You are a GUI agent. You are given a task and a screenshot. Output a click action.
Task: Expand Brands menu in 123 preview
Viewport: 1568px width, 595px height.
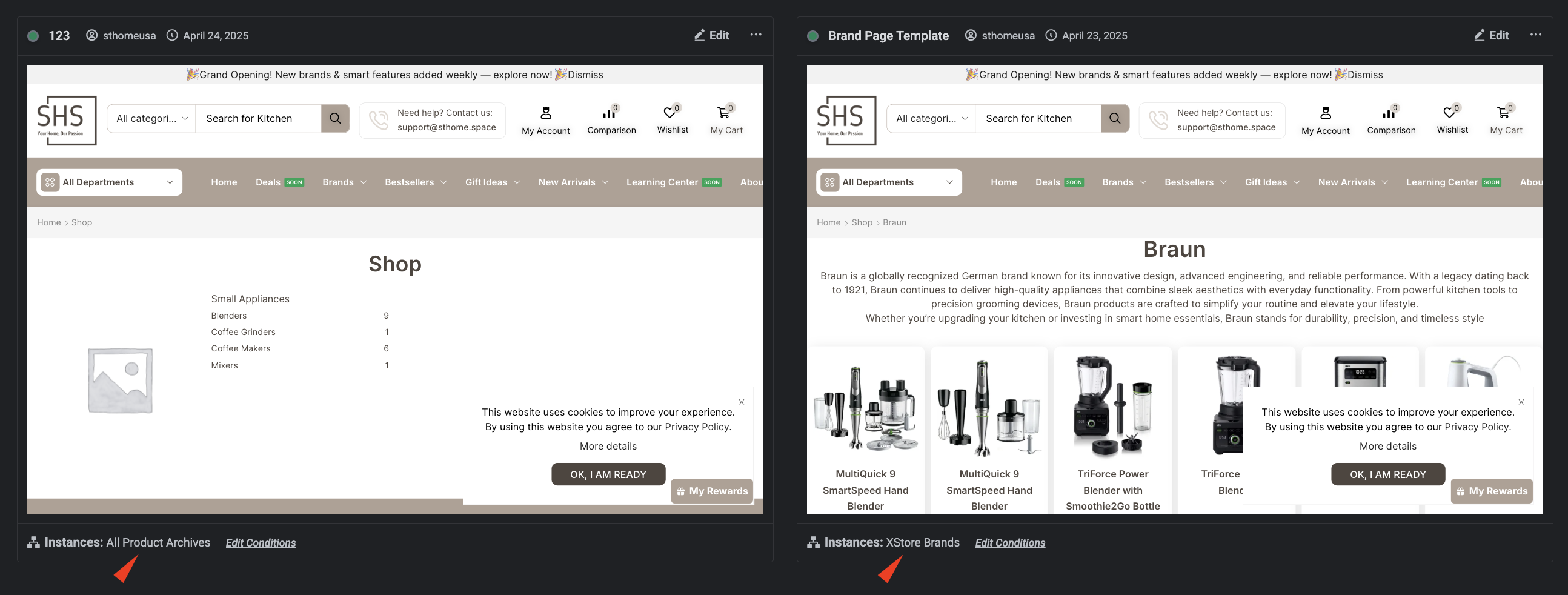click(x=345, y=182)
